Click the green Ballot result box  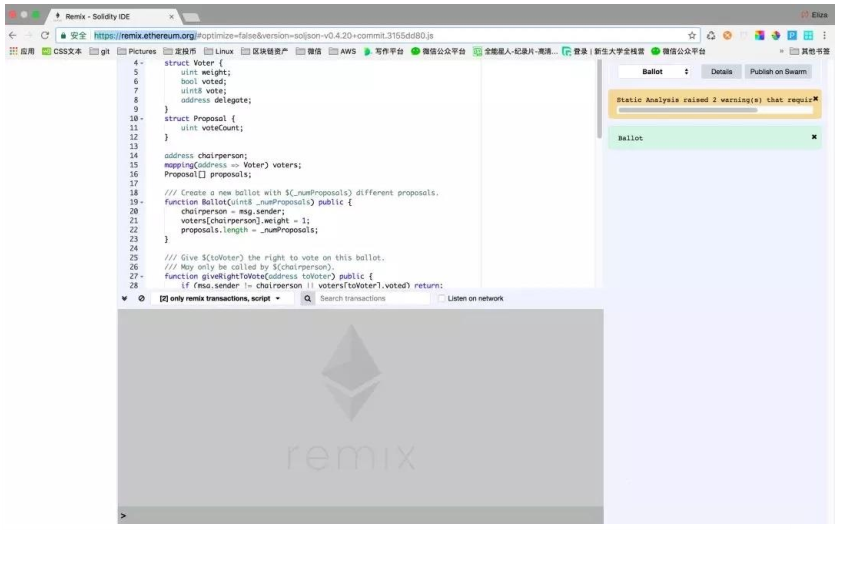click(714, 138)
